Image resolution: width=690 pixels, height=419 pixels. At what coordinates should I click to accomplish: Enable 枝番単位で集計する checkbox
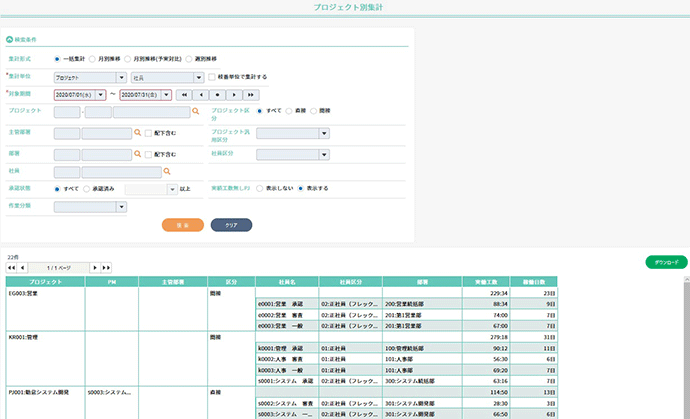point(212,76)
